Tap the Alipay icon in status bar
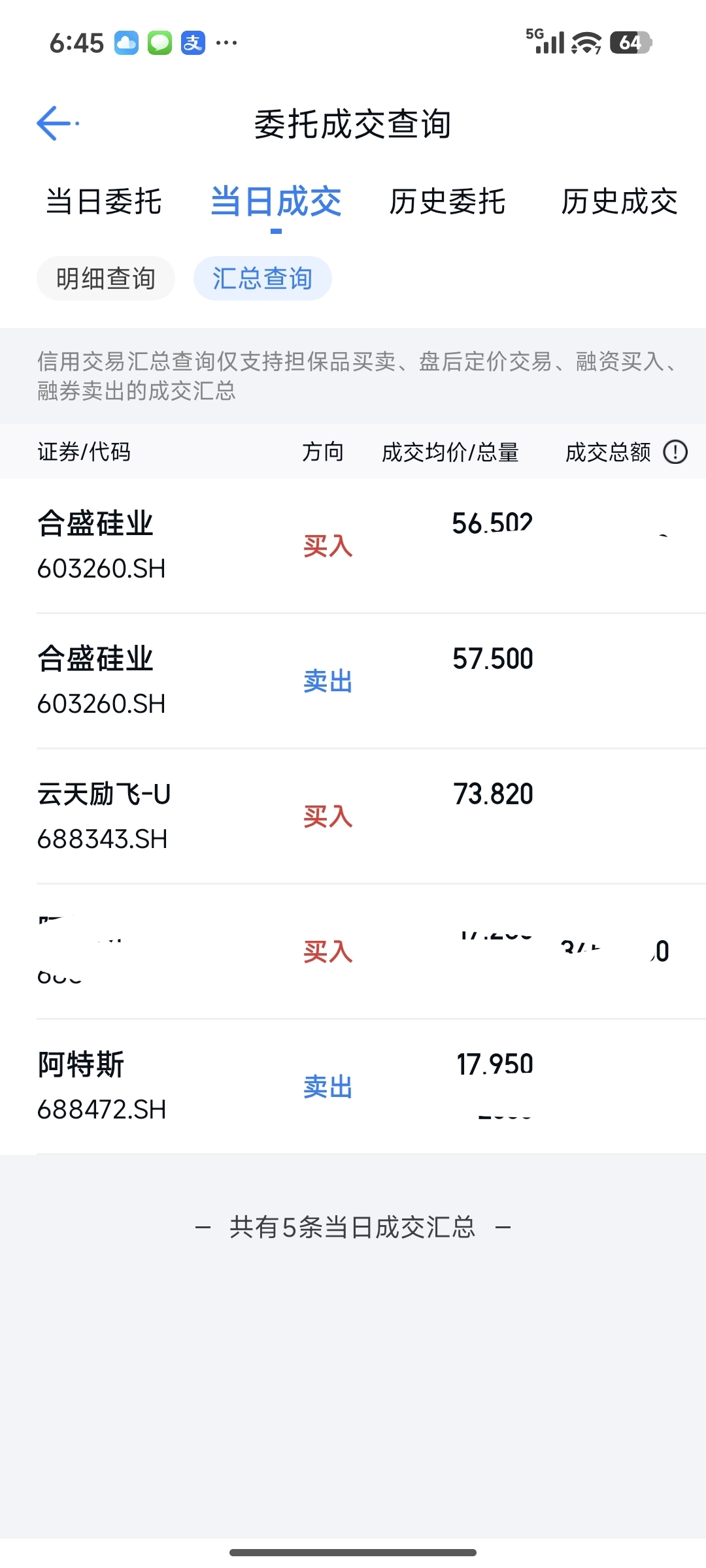The image size is (706, 1568). 193,43
